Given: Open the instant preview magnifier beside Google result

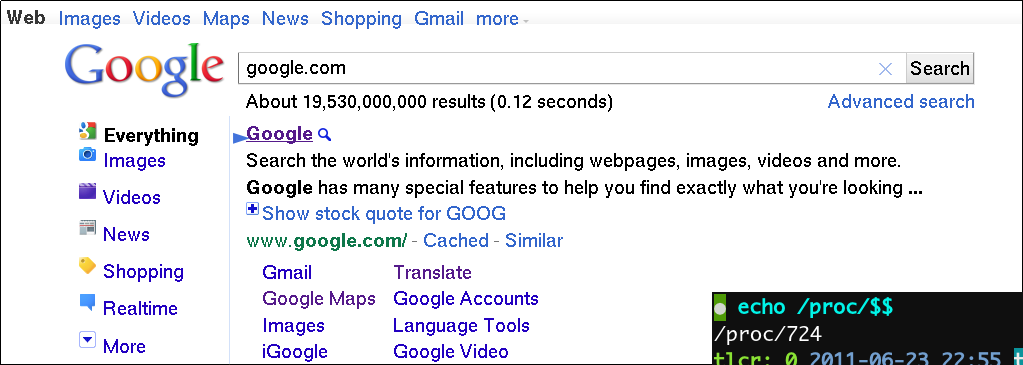Looking at the screenshot, I should [324, 135].
